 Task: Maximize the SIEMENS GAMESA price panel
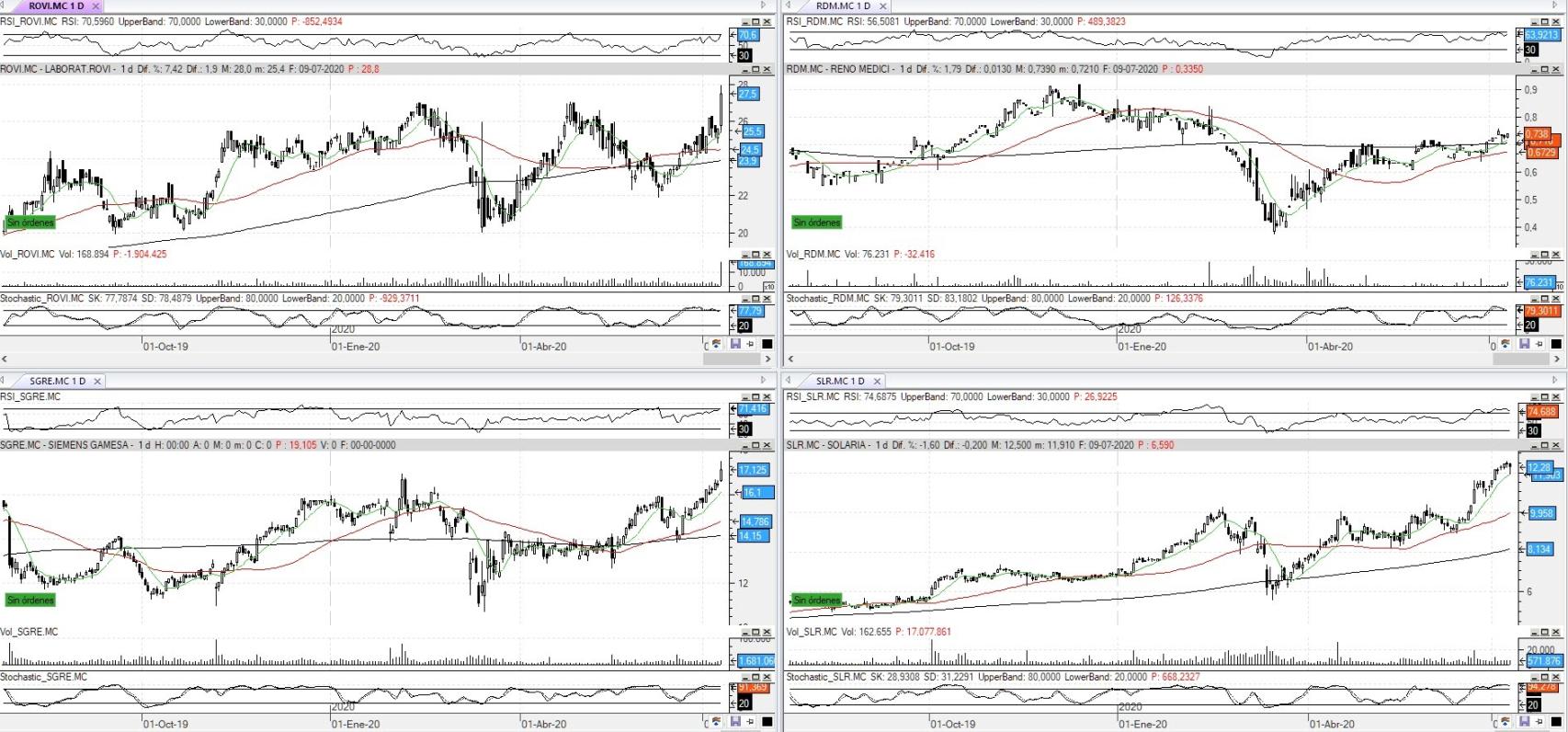click(x=756, y=445)
